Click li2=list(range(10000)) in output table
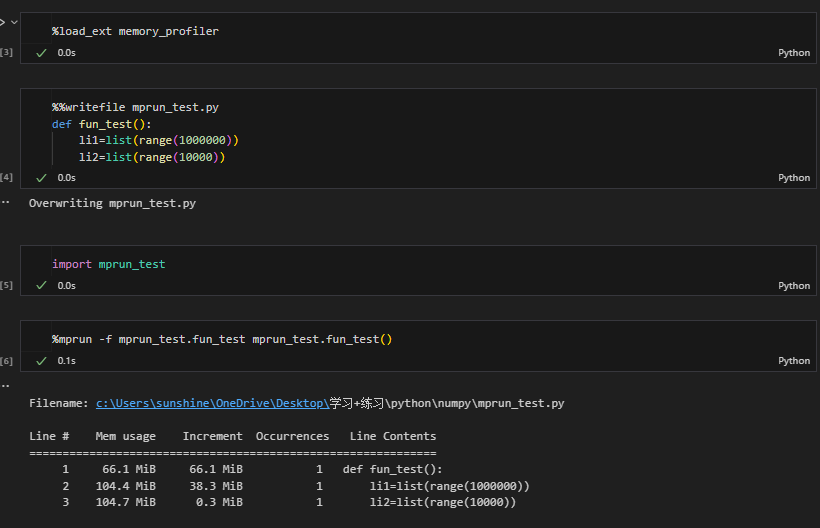The height and width of the screenshot is (528, 820). pos(443,502)
